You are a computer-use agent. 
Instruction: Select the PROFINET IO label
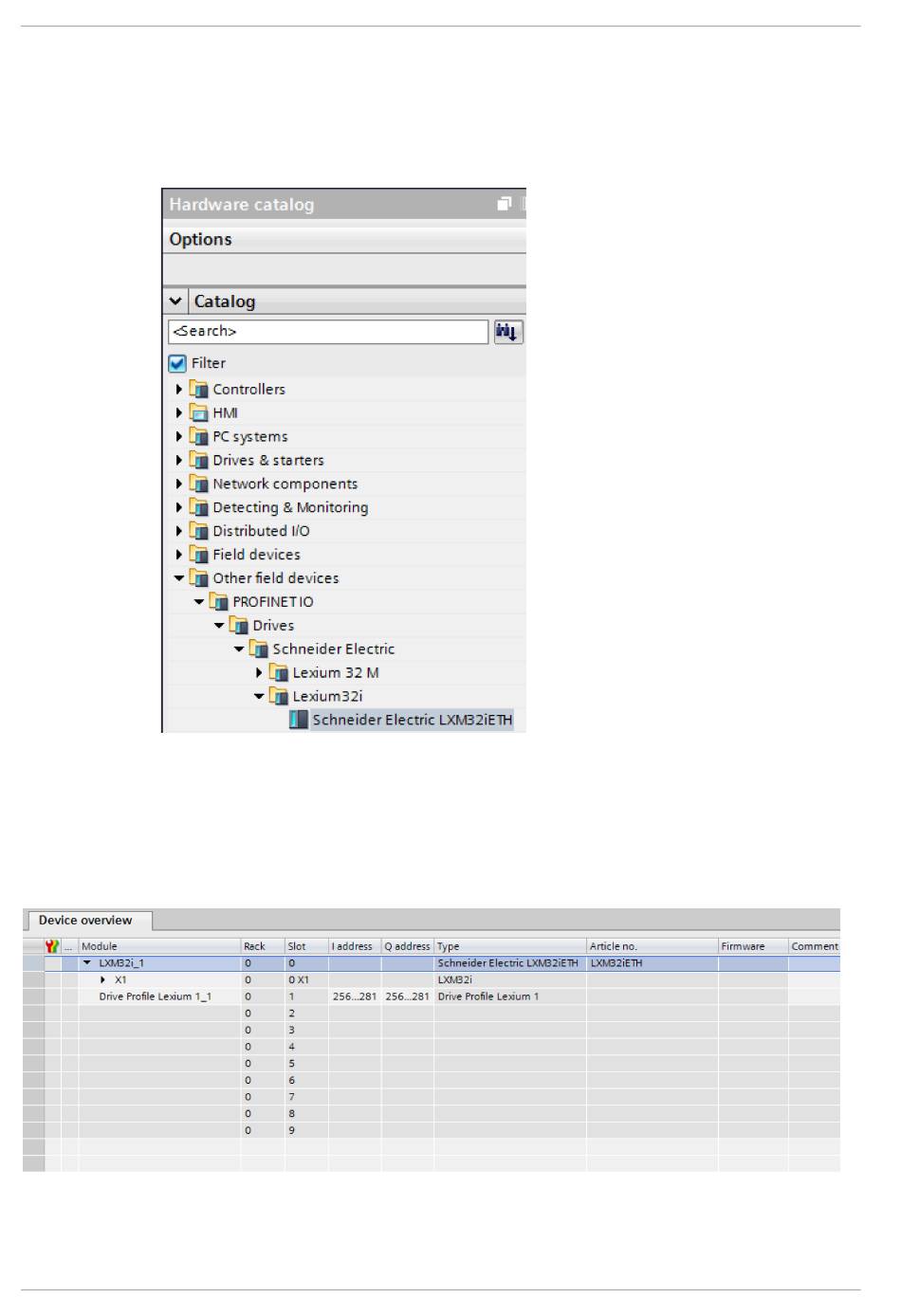(273, 602)
